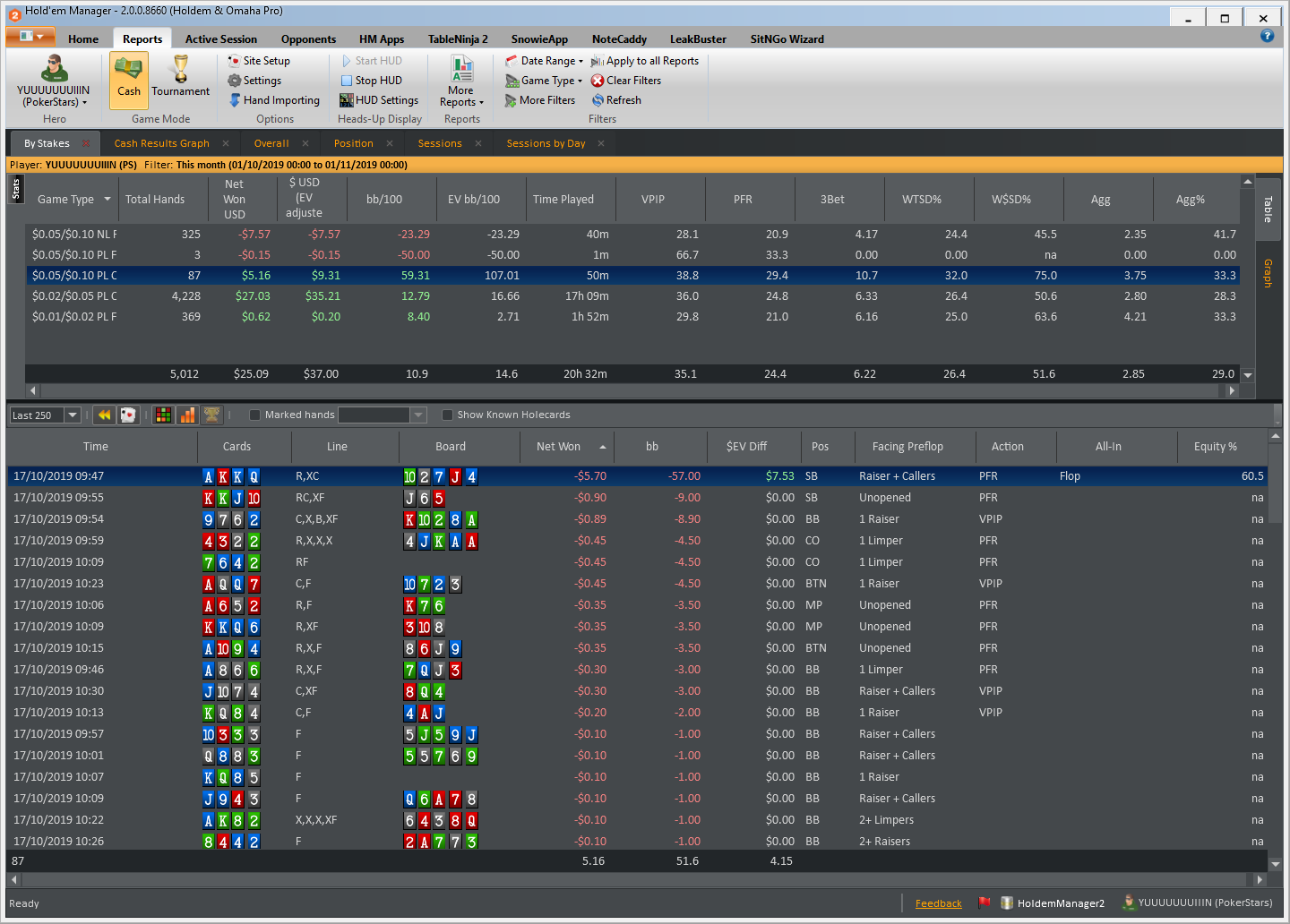Open Game Type filter
The height and width of the screenshot is (924, 1290).
pyautogui.click(x=544, y=81)
